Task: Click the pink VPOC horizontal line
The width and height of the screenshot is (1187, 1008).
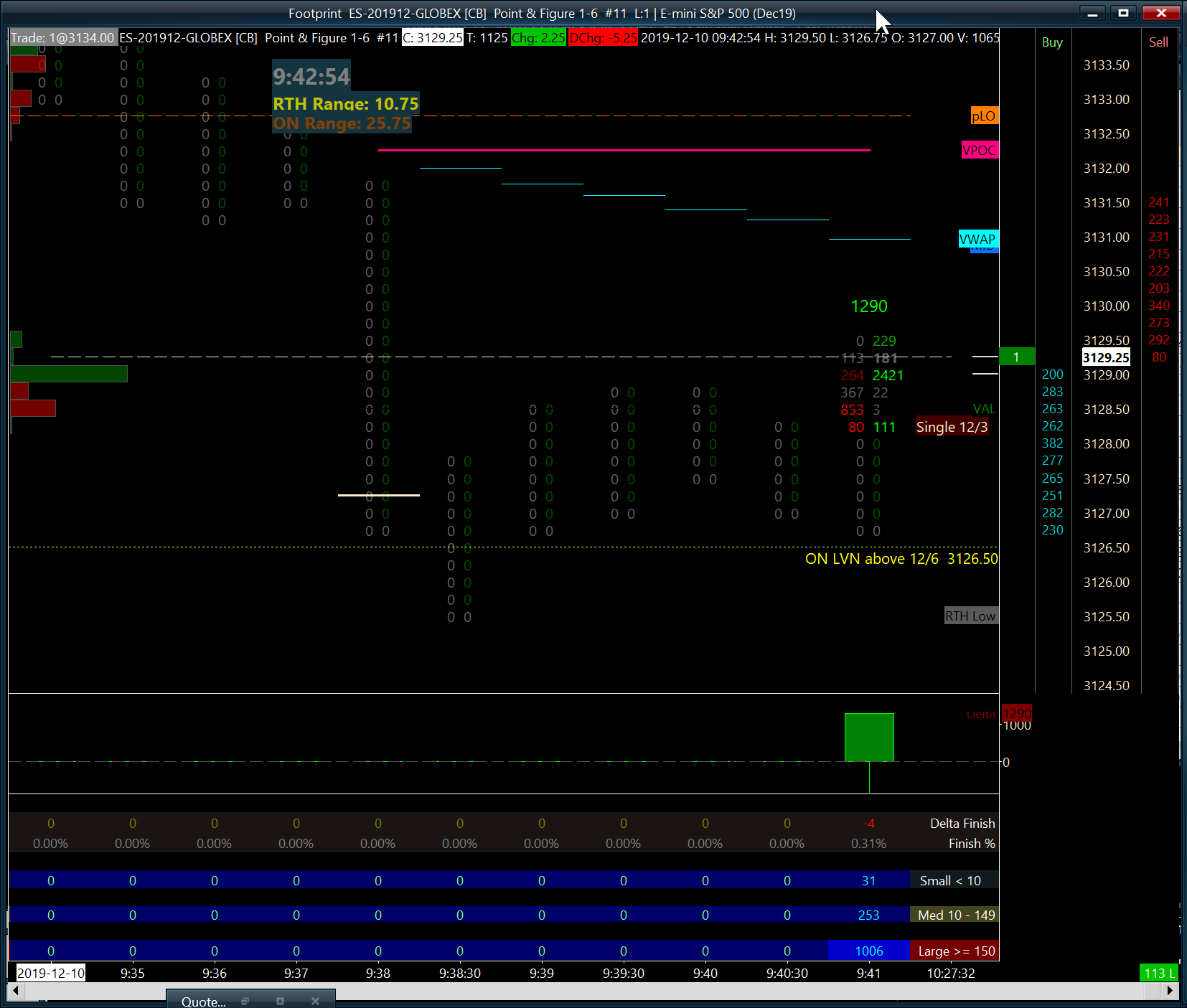Action: pos(624,150)
